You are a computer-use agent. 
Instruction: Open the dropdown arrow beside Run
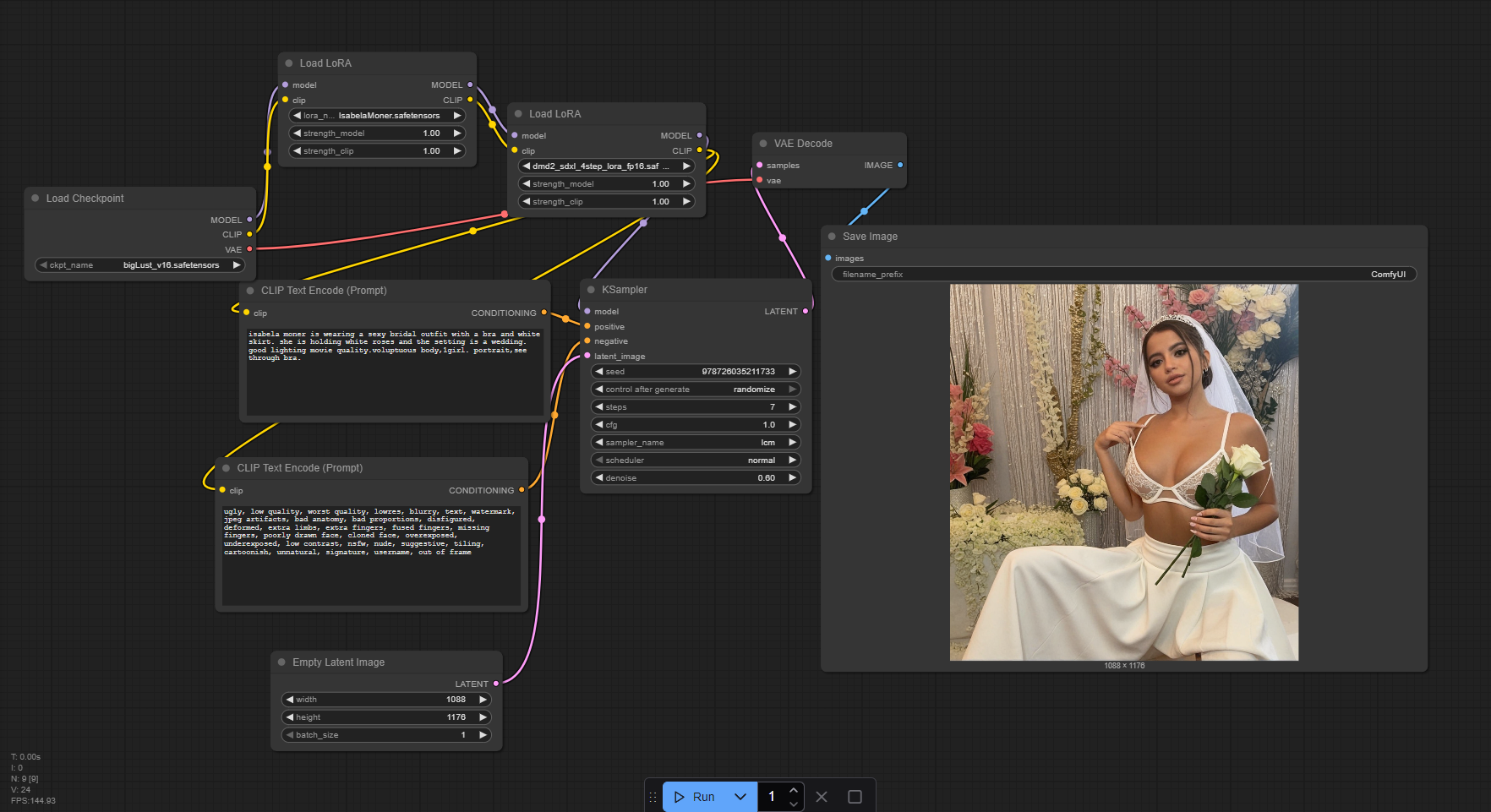coord(740,797)
